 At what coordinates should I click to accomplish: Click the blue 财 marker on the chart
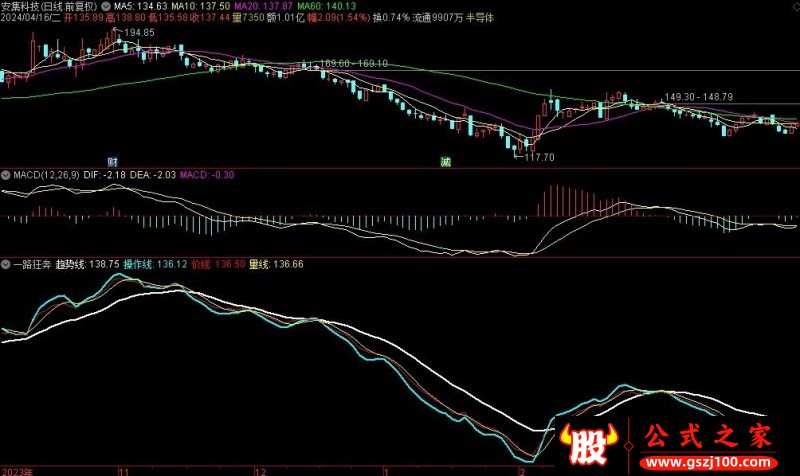click(x=112, y=161)
